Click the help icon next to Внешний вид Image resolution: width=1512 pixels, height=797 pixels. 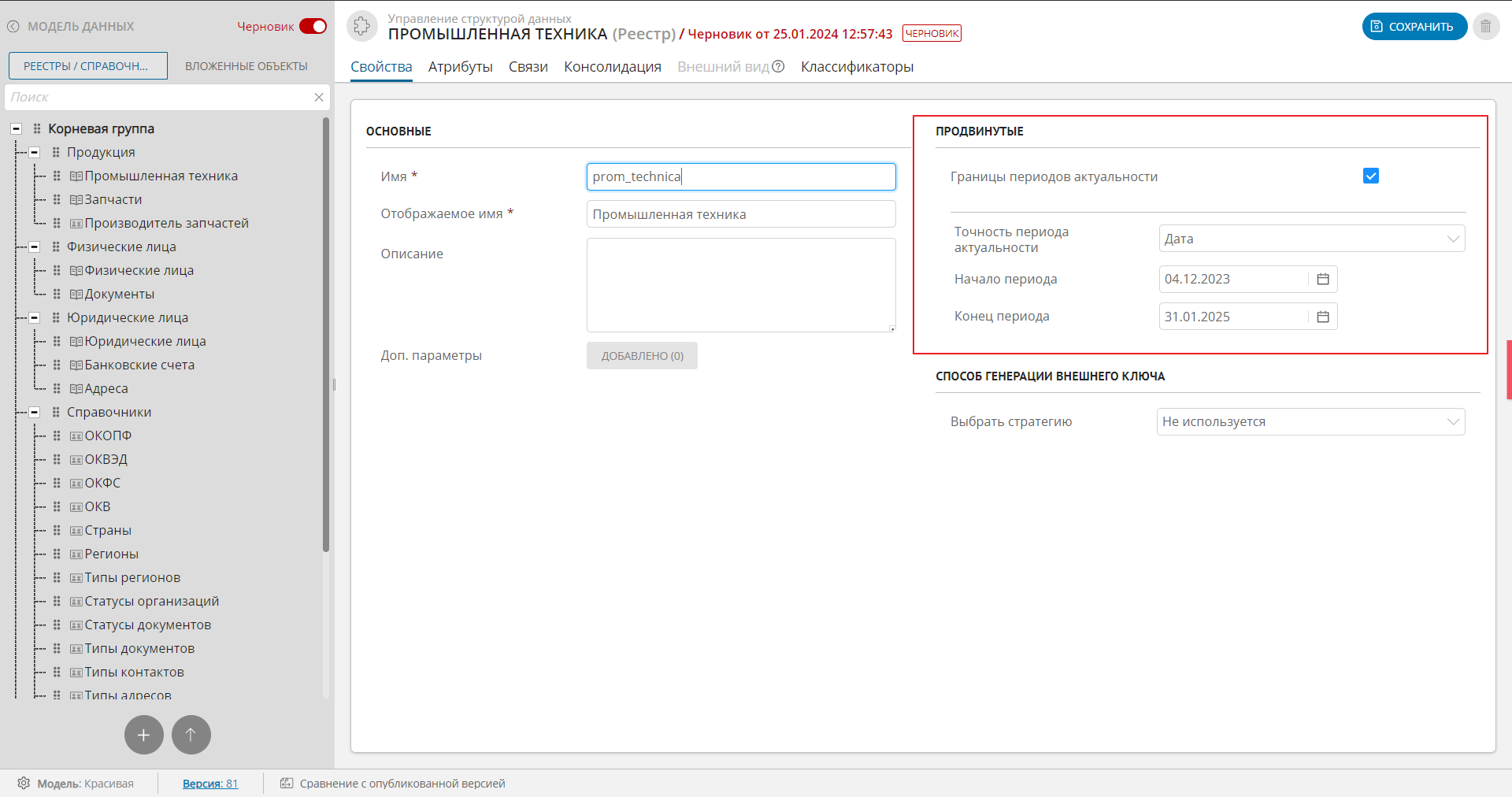778,67
